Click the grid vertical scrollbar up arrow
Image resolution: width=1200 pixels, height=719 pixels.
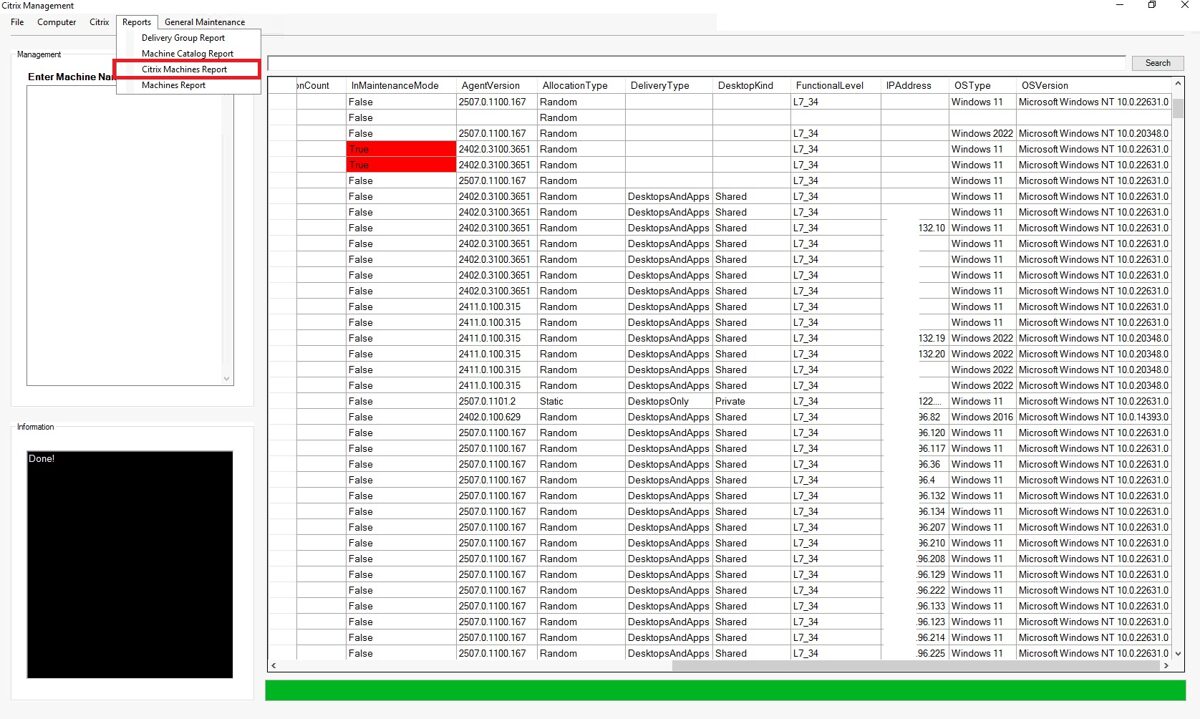pyautogui.click(x=1178, y=86)
